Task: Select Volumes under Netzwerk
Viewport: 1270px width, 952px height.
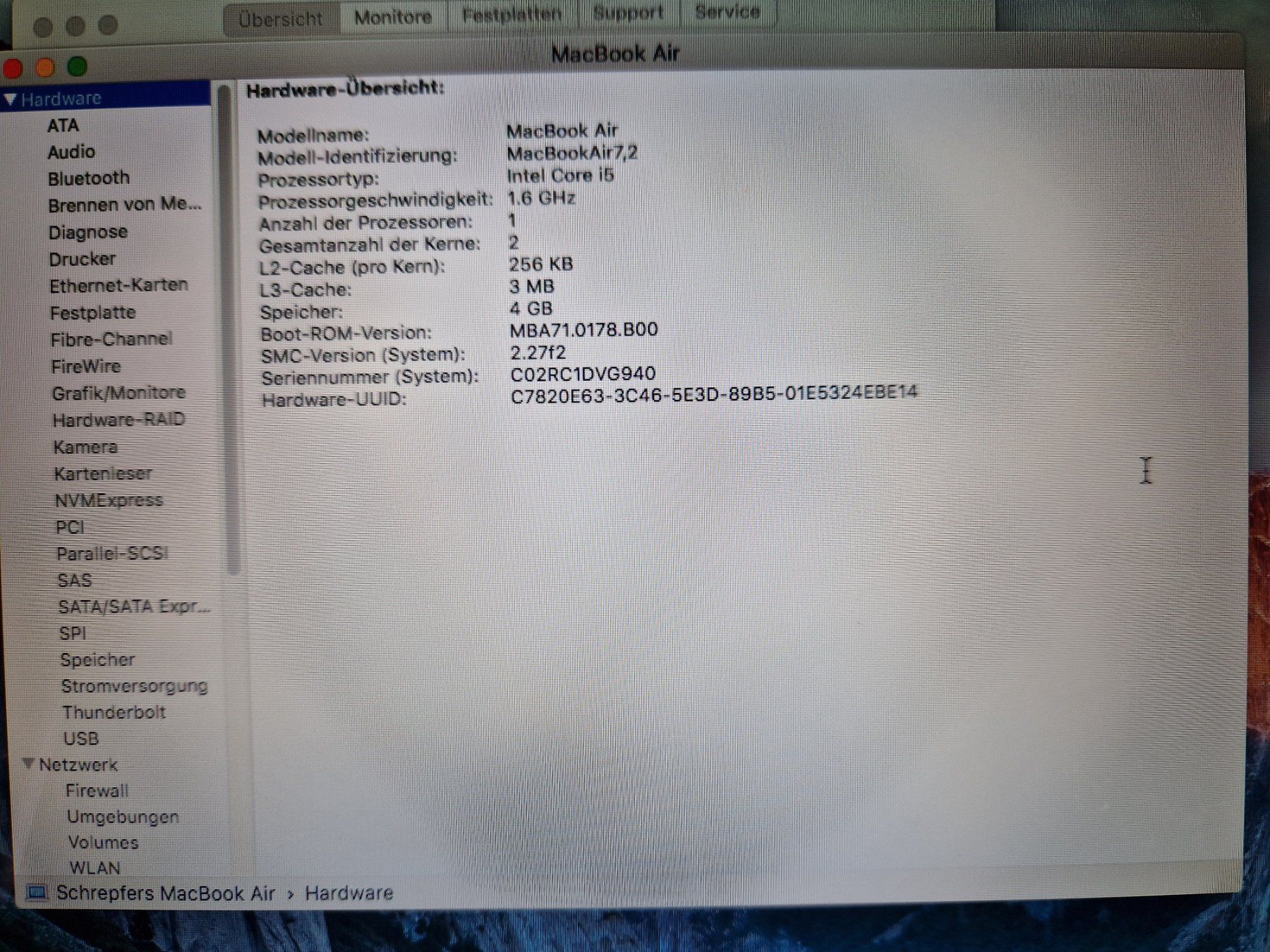Action: (103, 843)
